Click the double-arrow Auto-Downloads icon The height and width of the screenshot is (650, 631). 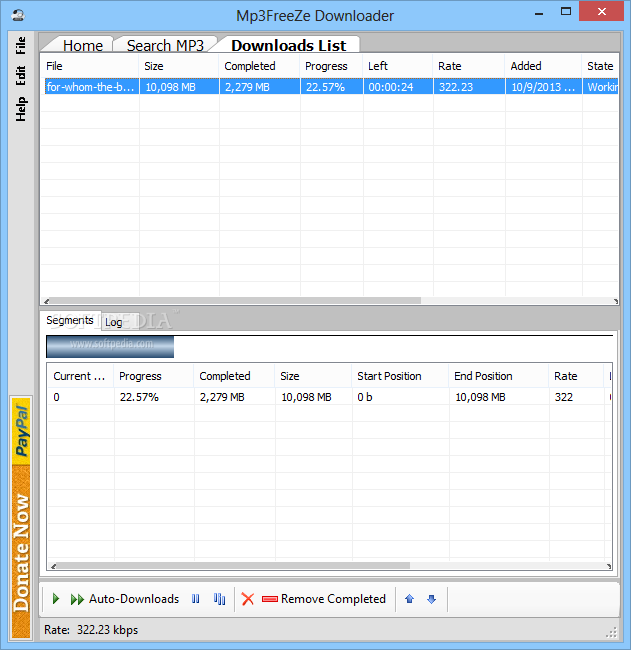coord(77,599)
